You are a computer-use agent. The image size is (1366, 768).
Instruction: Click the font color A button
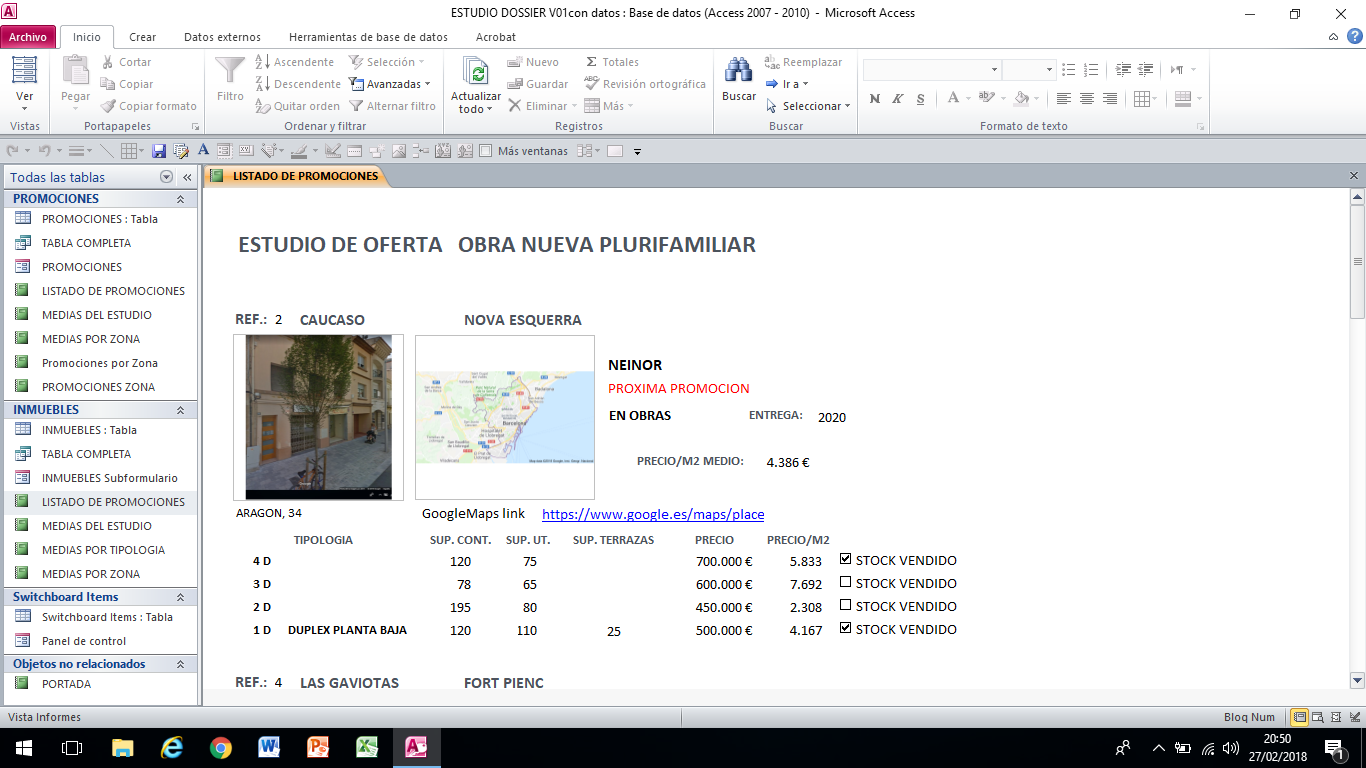(x=954, y=98)
